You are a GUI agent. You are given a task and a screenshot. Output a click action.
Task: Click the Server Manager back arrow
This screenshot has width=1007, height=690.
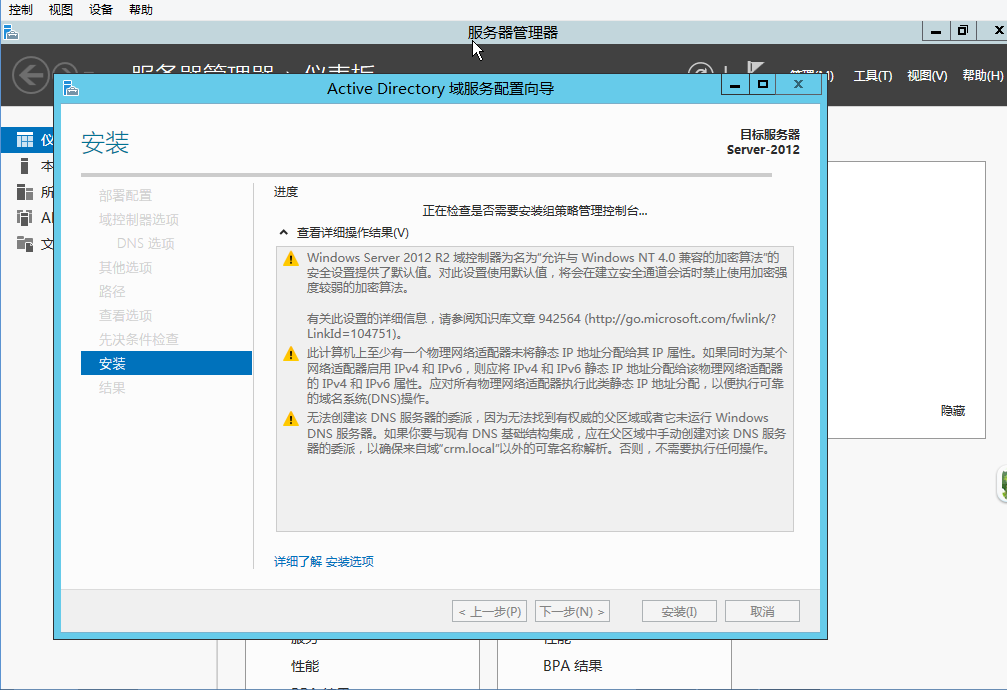[31, 75]
